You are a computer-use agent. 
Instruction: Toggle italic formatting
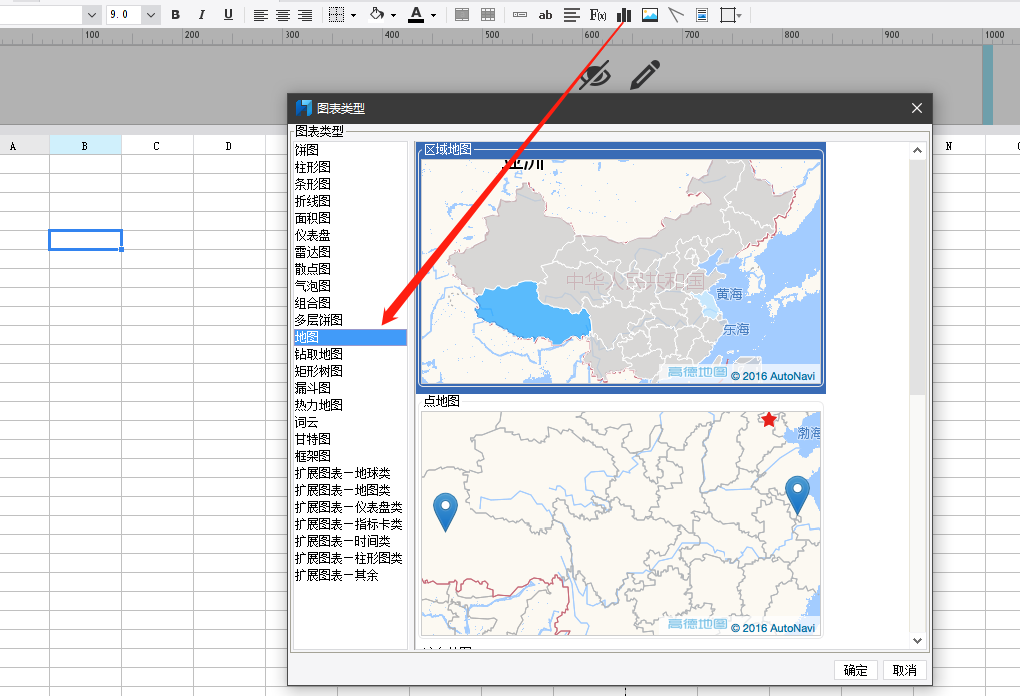coord(202,14)
